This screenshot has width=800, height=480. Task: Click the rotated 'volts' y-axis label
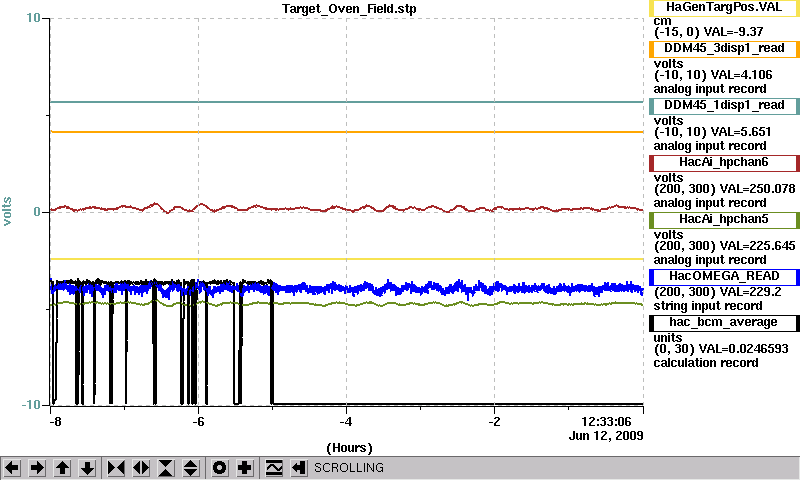tap(7, 211)
